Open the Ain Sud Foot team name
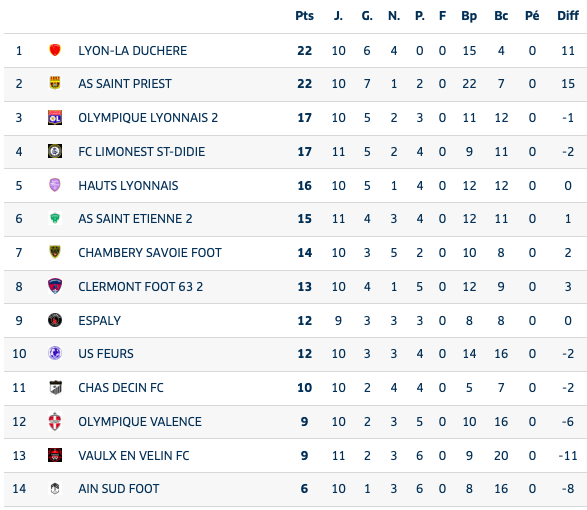Screen dimensions: 587x510 coord(119,489)
